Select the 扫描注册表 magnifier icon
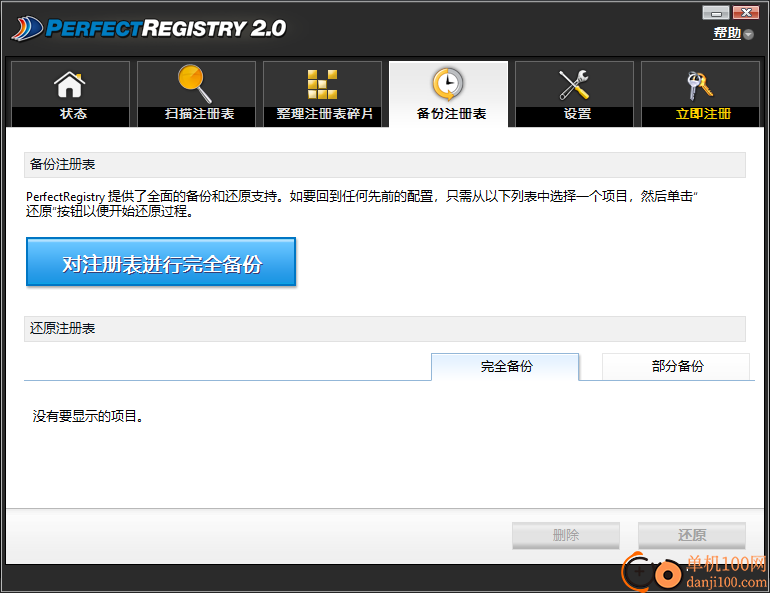Image resolution: width=770 pixels, height=593 pixels. (194, 83)
